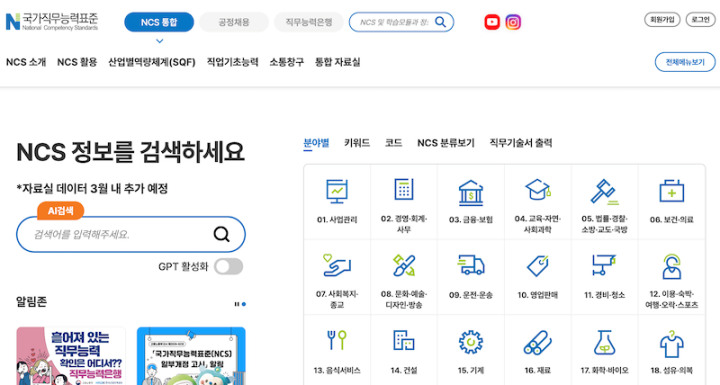Select the 03. 금융·보험 bank icon
The width and height of the screenshot is (720, 385).
pyautogui.click(x=471, y=192)
